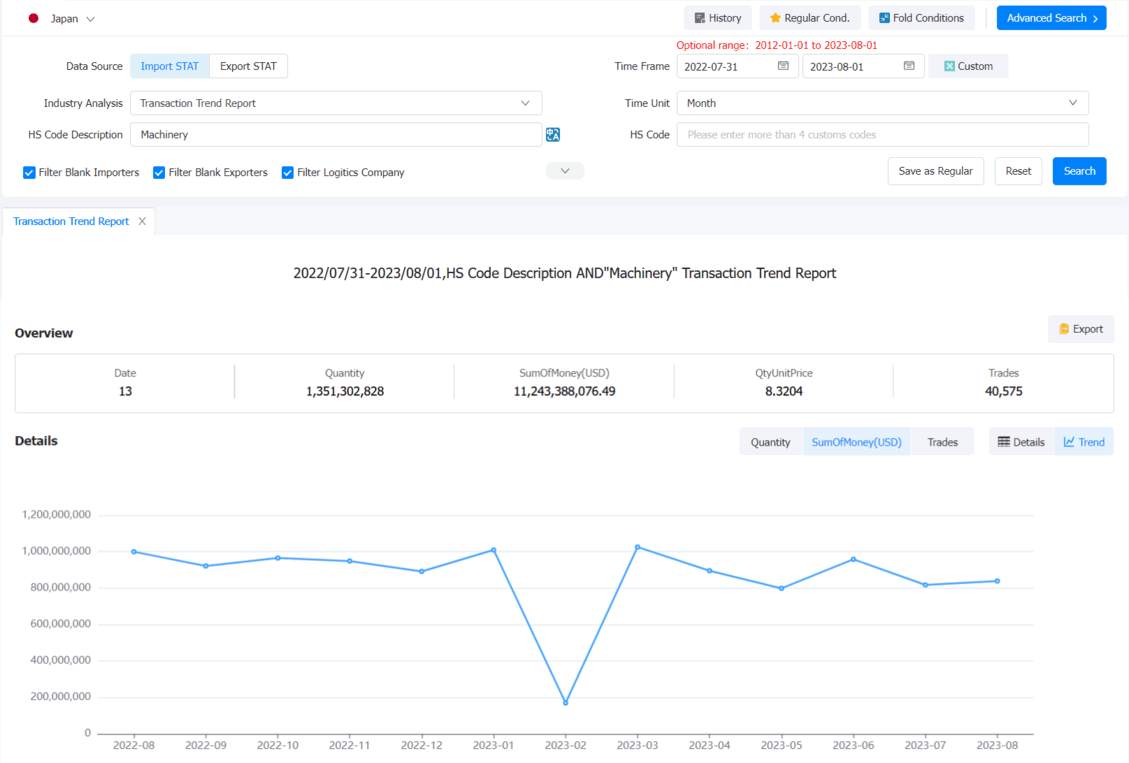Click the 2023-06 data point on chart

pos(853,559)
